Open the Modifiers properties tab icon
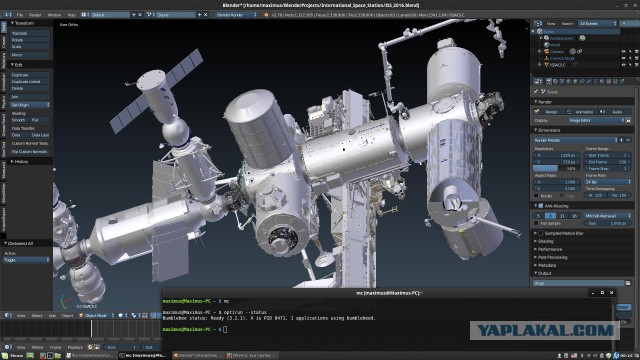This screenshot has height=360, width=640. (x=589, y=82)
